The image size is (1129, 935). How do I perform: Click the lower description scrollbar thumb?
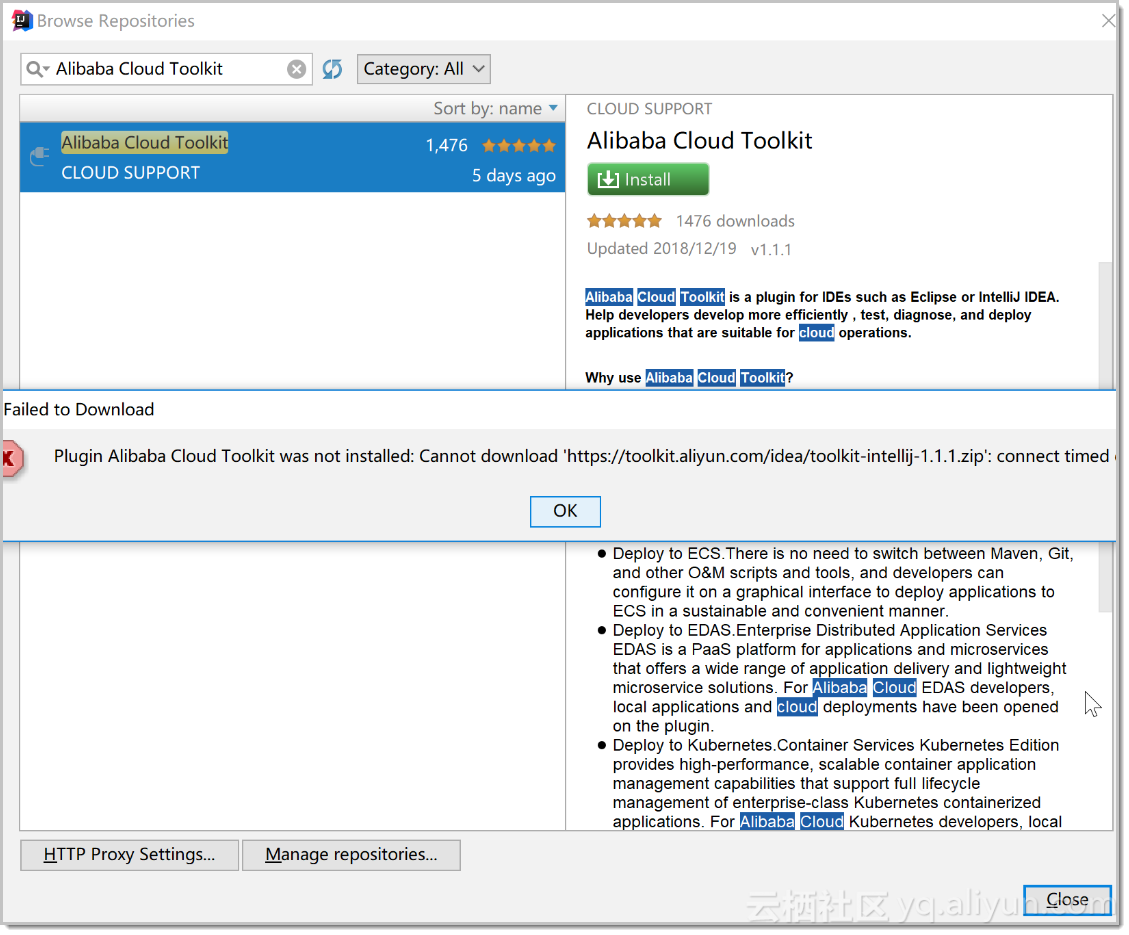1105,577
